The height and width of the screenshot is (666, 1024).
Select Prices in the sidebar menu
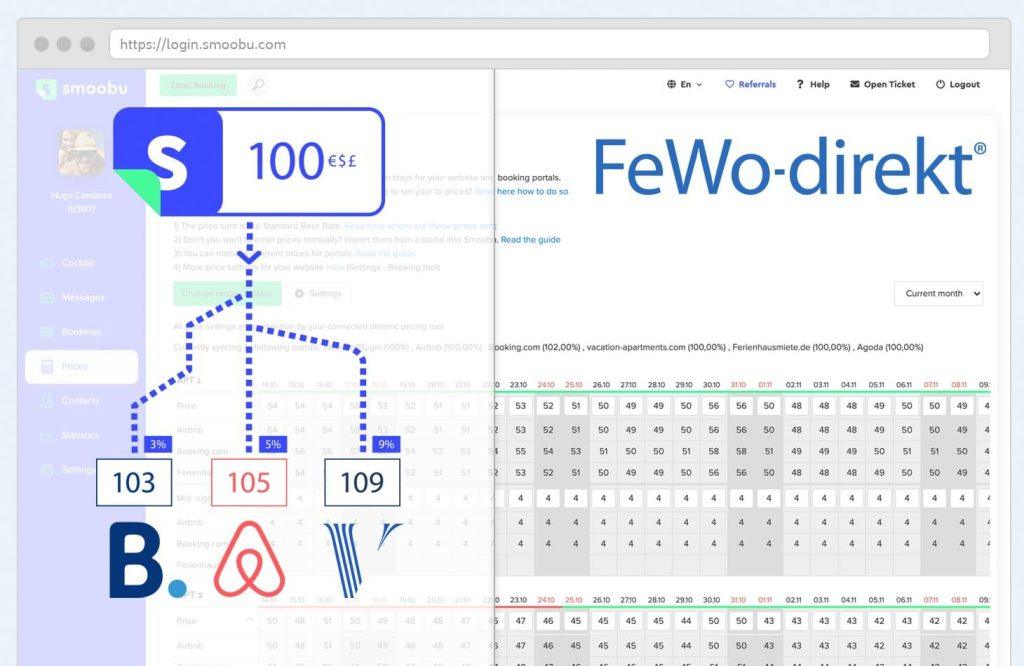click(x=82, y=366)
